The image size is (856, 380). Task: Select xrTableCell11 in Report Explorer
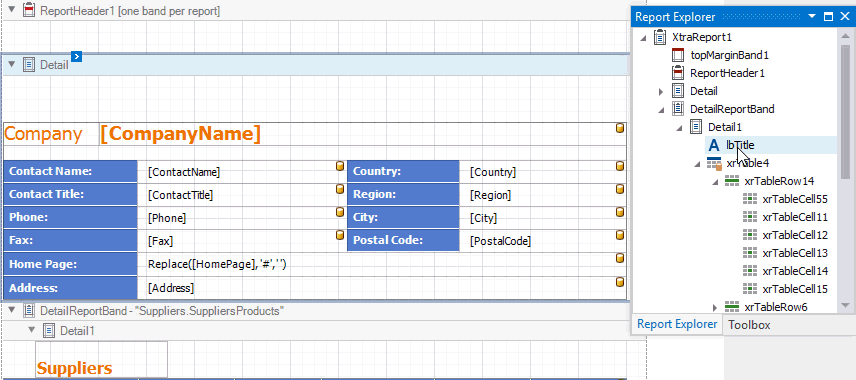(x=795, y=217)
